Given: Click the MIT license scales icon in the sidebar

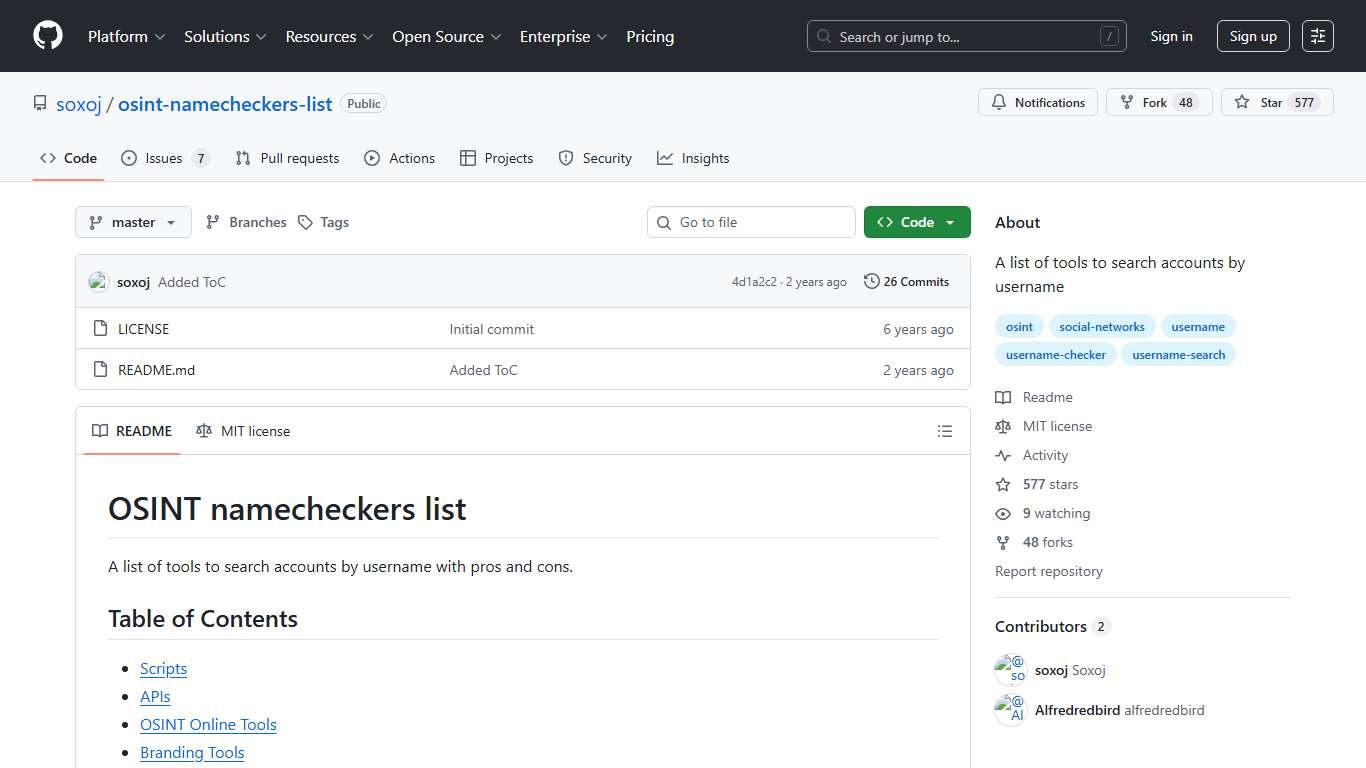Looking at the screenshot, I should [x=1003, y=426].
